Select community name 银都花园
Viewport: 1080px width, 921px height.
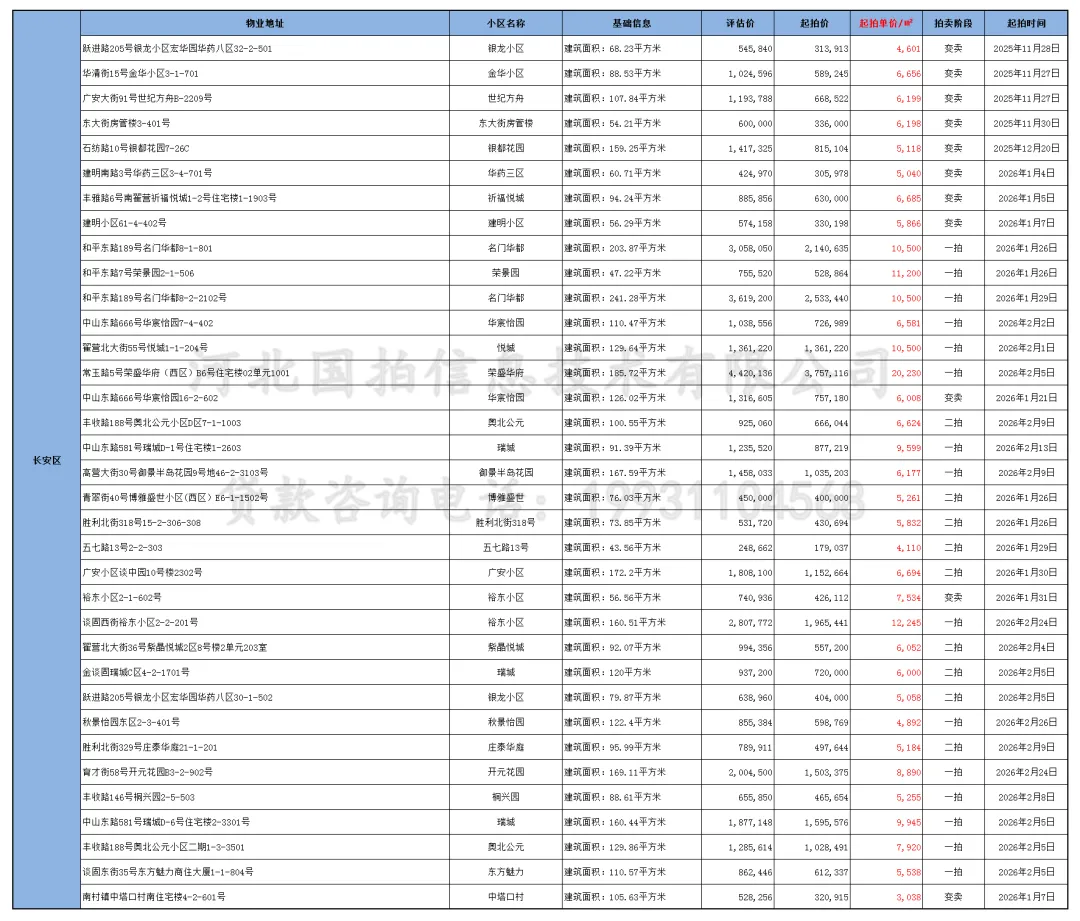[506, 148]
